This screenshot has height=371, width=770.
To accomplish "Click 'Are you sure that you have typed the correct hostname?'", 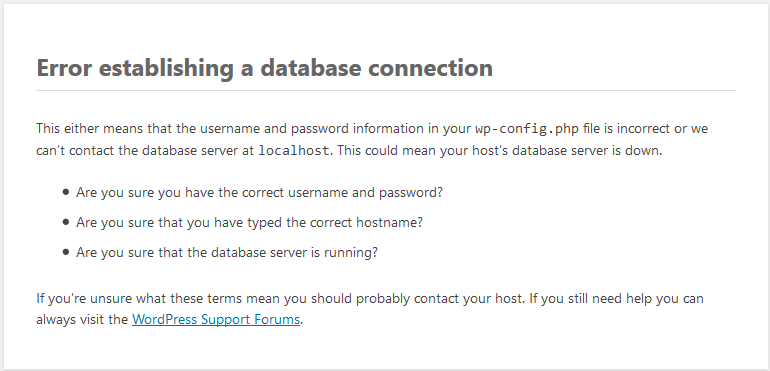I will coord(249,223).
